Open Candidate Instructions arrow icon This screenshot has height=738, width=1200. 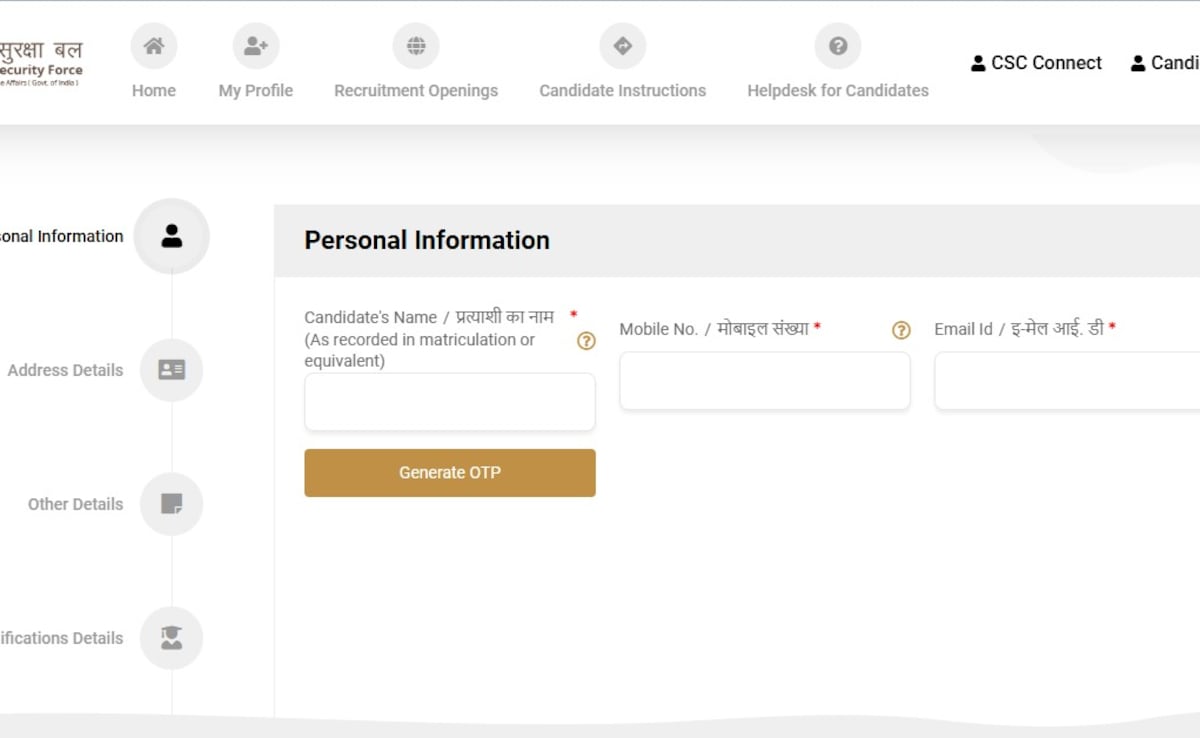pyautogui.click(x=622, y=46)
